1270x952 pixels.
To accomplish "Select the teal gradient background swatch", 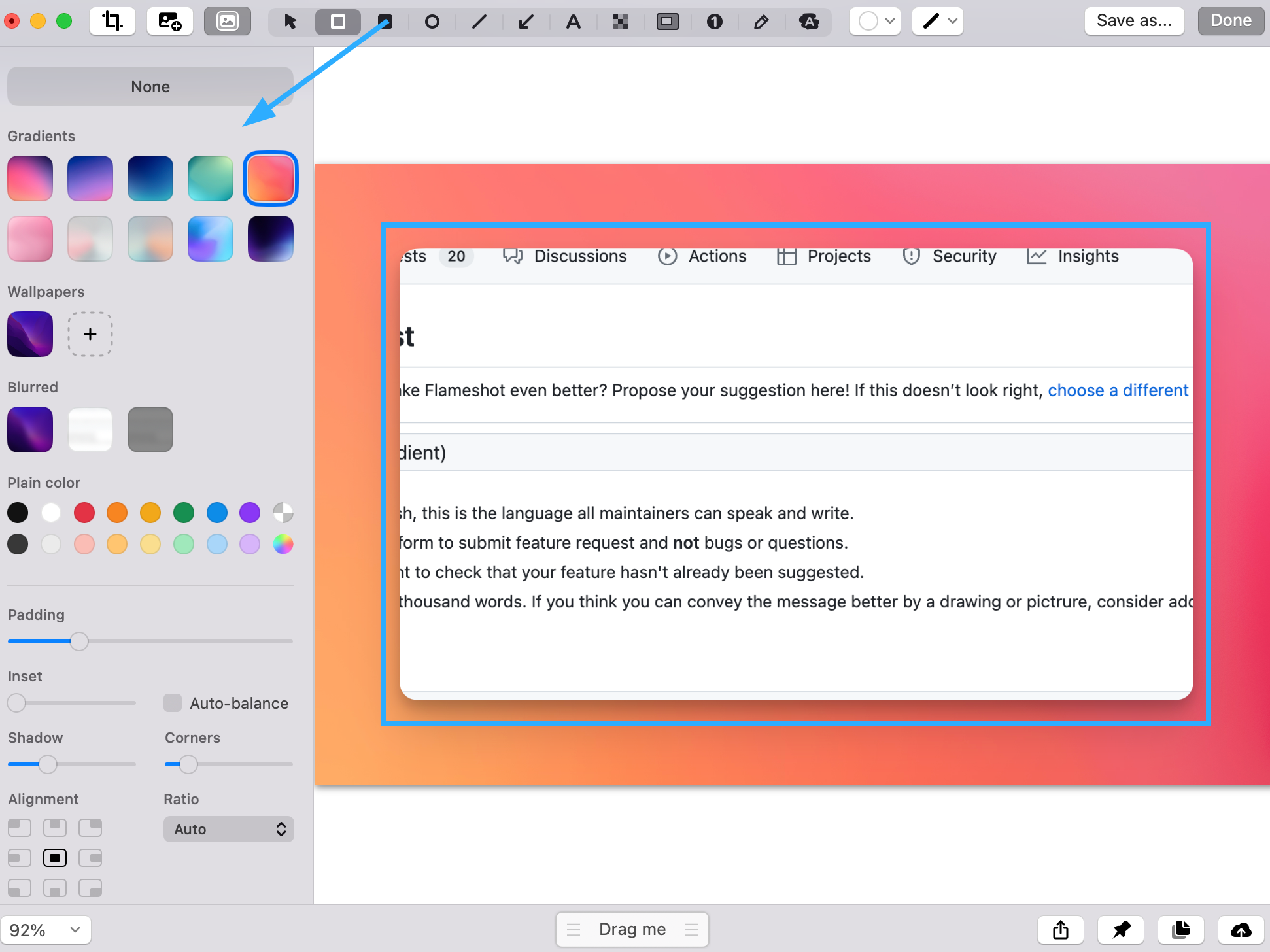I will (210, 178).
